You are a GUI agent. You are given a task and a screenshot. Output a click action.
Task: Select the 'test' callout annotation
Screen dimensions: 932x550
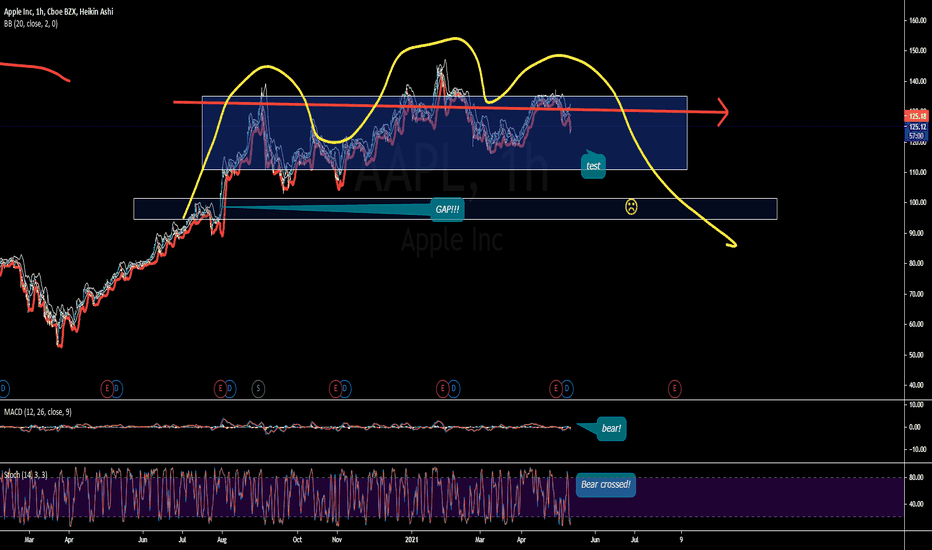tap(593, 166)
